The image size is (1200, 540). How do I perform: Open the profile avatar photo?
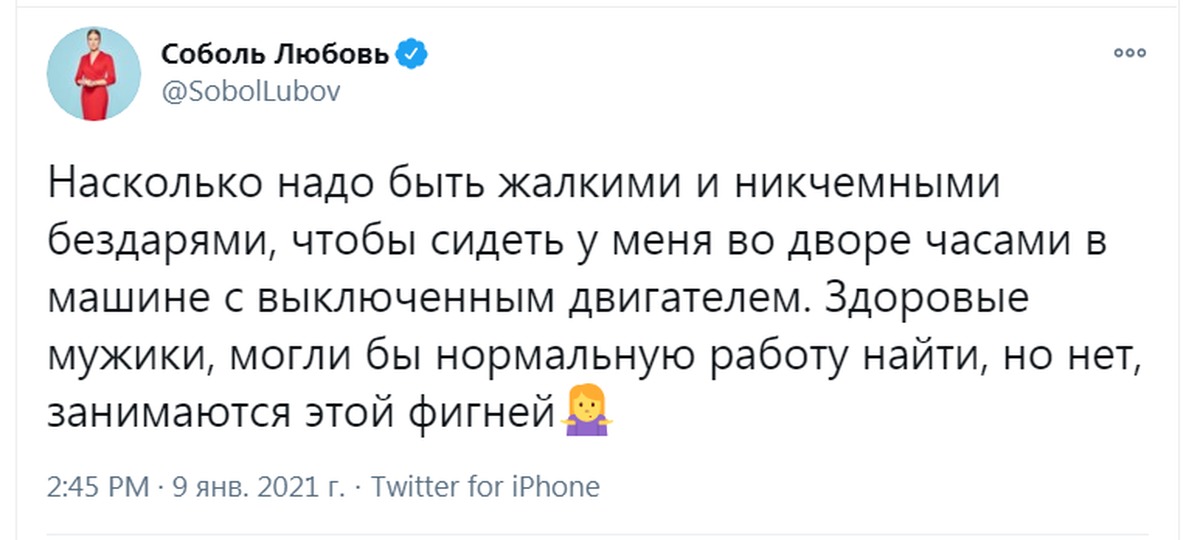pyautogui.click(x=94, y=74)
